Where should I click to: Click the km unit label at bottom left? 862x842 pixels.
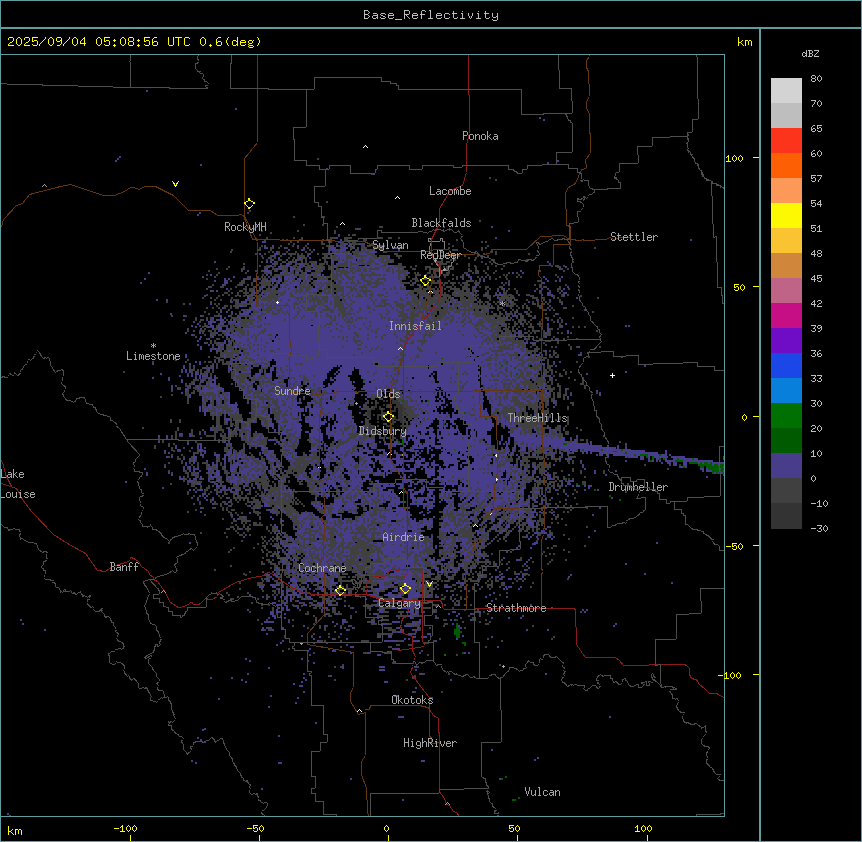click(x=15, y=830)
